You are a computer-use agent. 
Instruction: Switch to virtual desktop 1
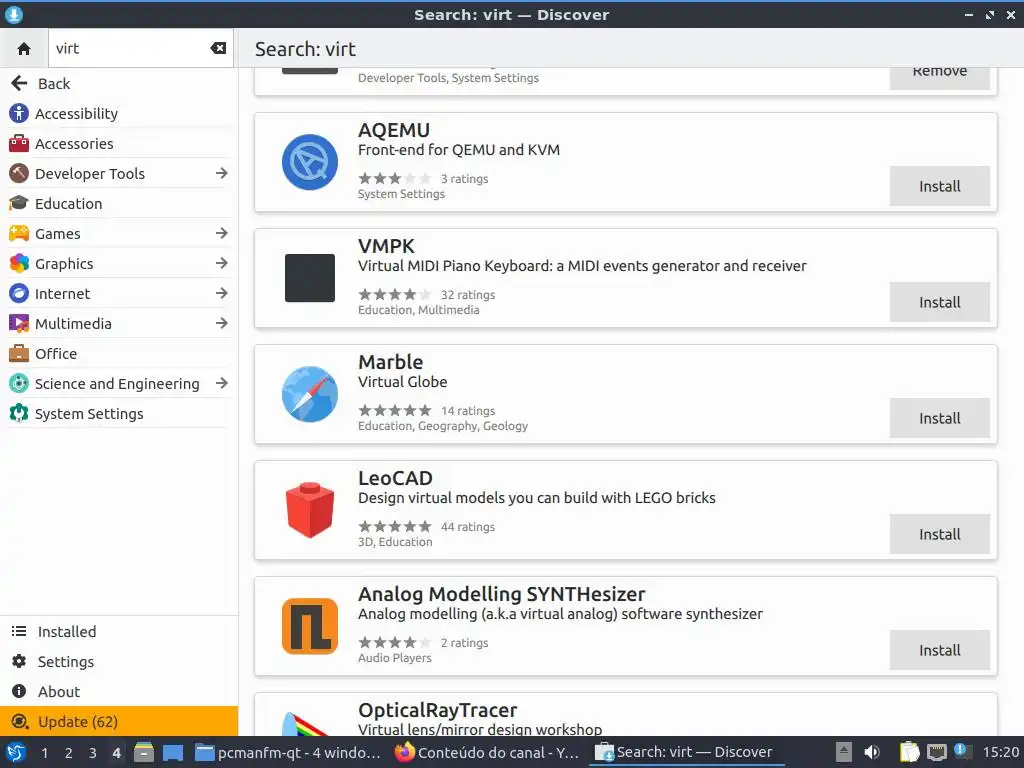(x=44, y=753)
